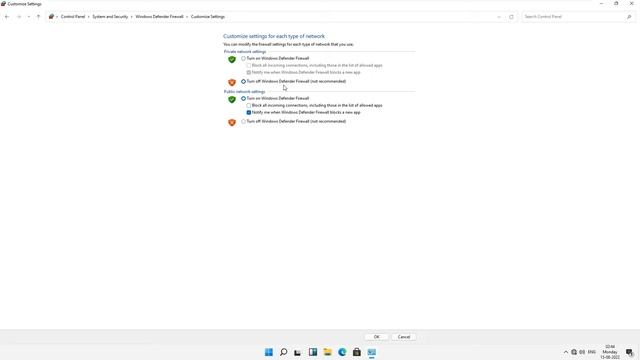
Task: Check public Block all incoming connections
Action: (249, 105)
